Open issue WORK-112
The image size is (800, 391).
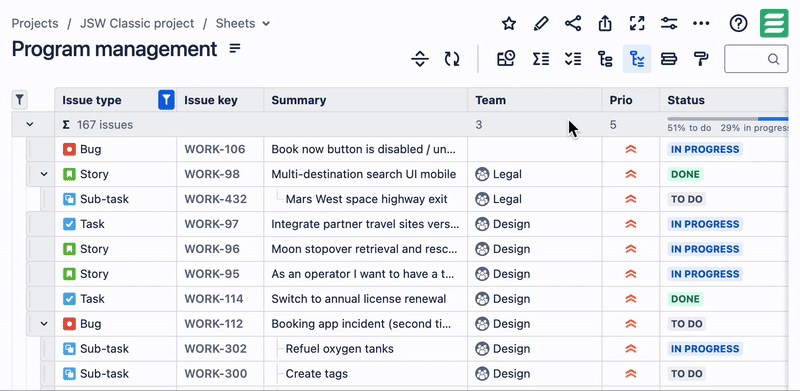point(213,324)
